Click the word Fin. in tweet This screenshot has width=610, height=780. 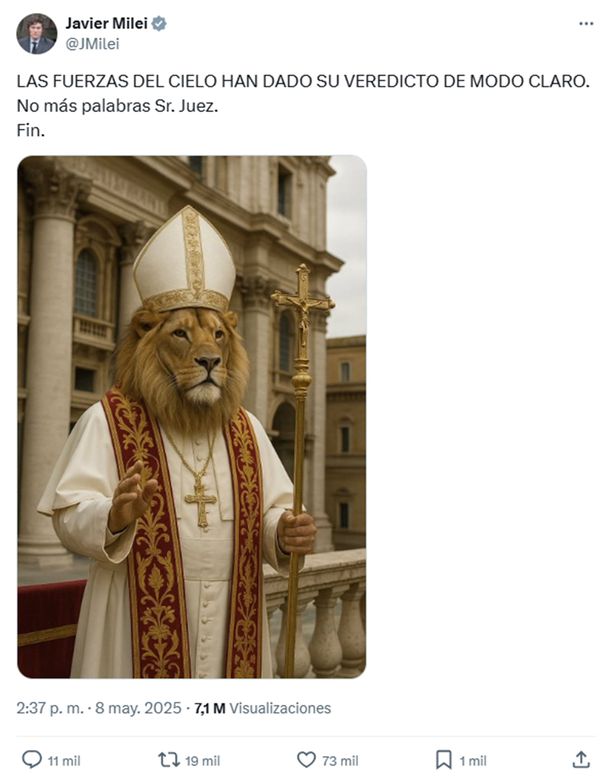31,130
